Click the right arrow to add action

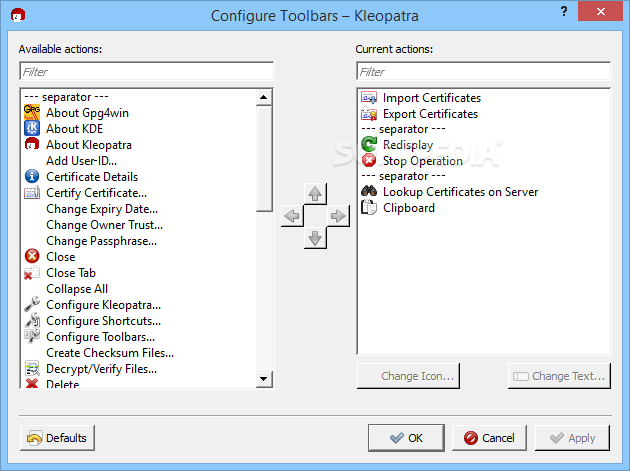click(338, 216)
